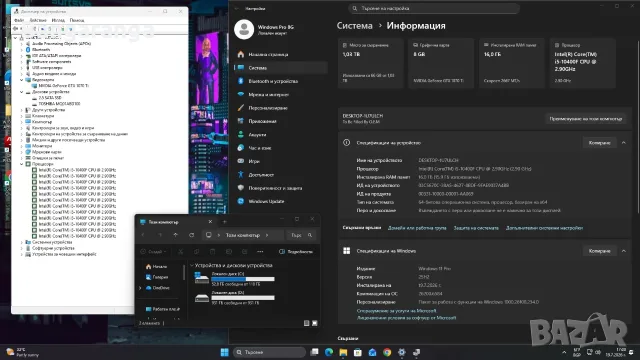Open Gallery in Explorer navigation pane
640x360 pixels.
[157, 277]
